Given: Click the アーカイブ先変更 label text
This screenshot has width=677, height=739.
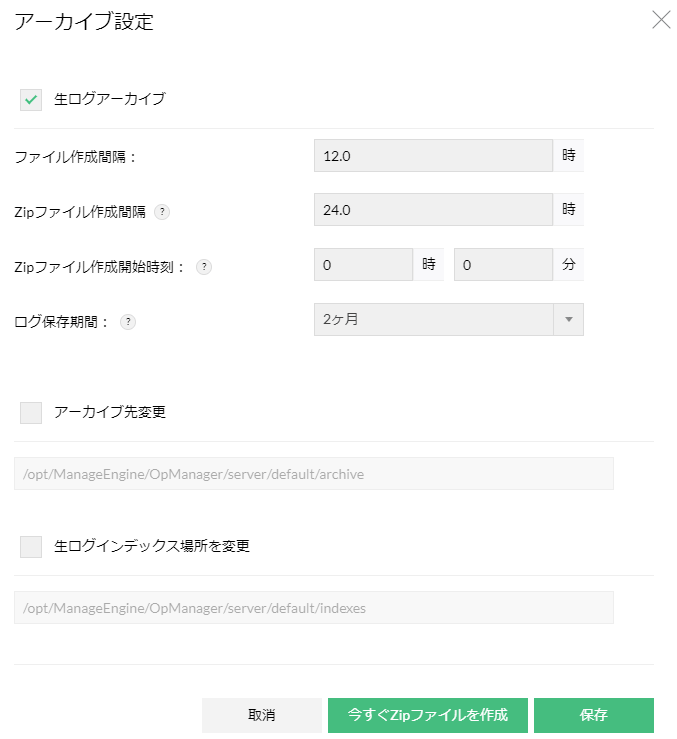Looking at the screenshot, I should click(x=110, y=412).
